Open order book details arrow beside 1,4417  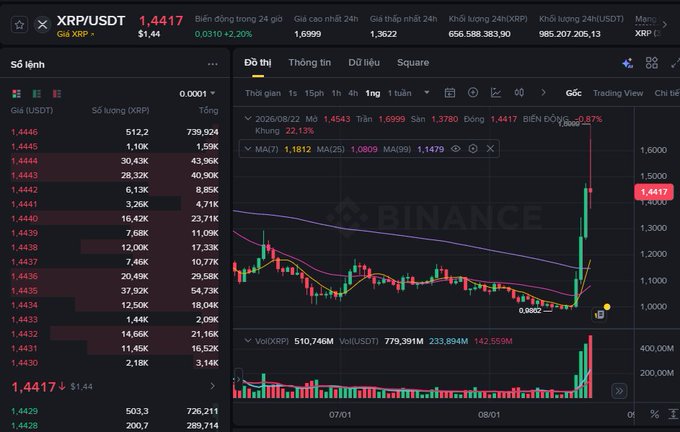pyautogui.click(x=212, y=386)
